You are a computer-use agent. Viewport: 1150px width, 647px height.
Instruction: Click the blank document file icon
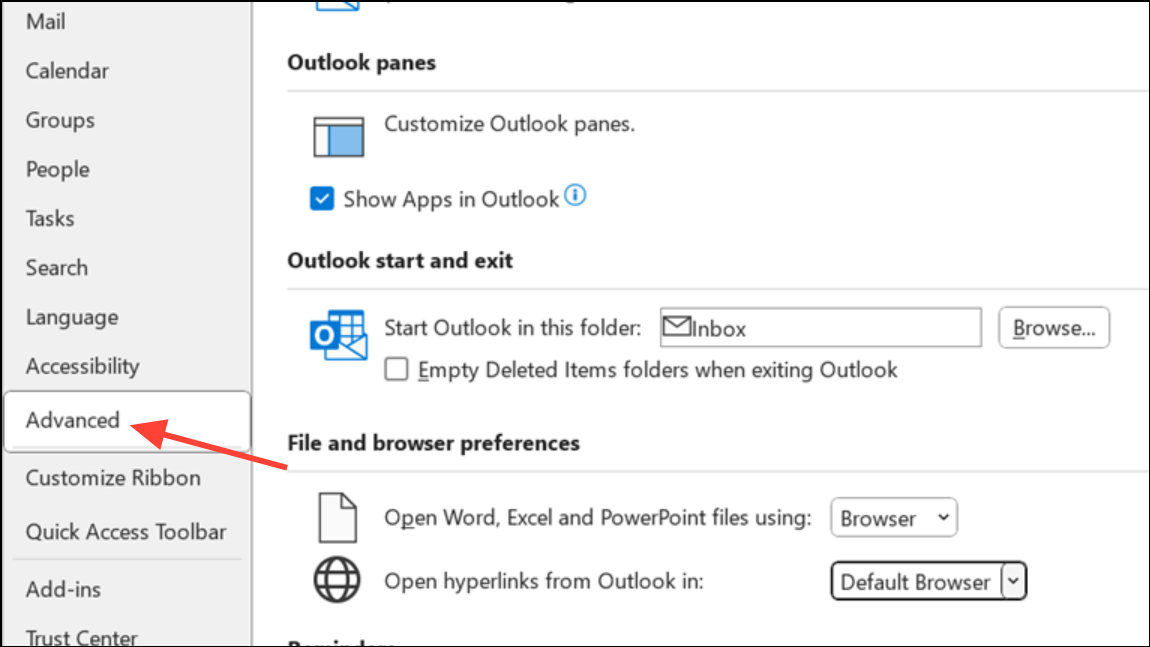point(337,518)
